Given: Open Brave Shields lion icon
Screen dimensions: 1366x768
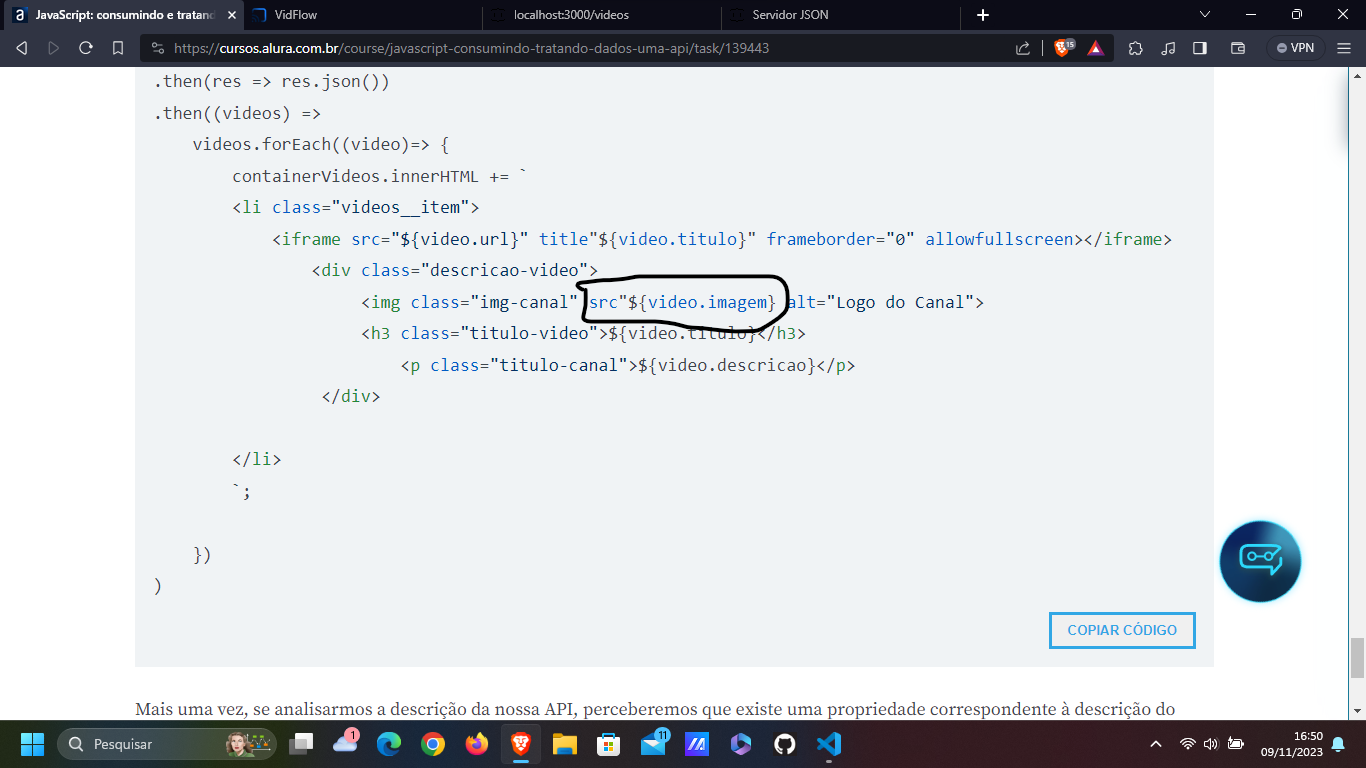Looking at the screenshot, I should 1064,47.
